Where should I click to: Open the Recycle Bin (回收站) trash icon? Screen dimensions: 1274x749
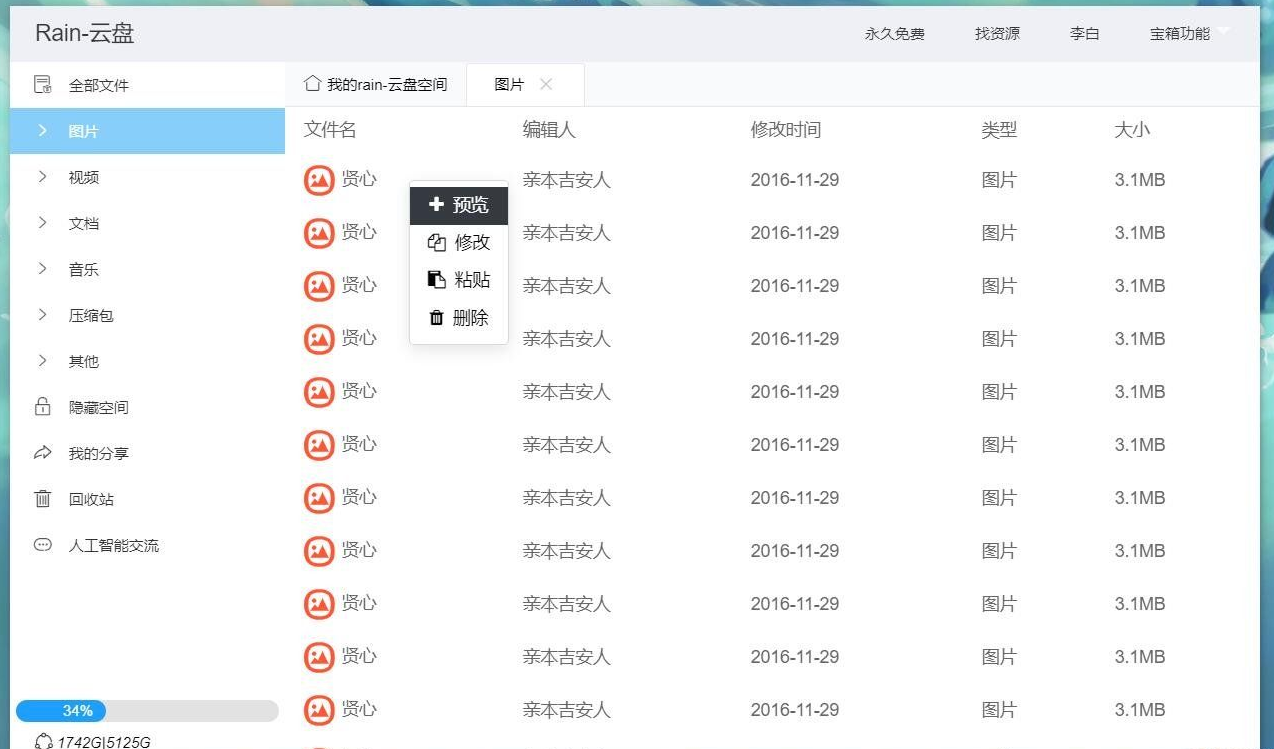[x=42, y=499]
